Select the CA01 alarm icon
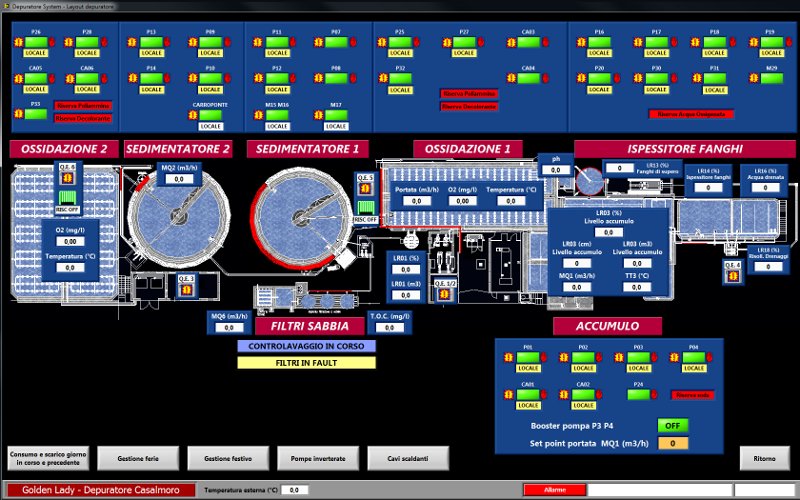Screen dimensions: 800x500 pos(509,395)
